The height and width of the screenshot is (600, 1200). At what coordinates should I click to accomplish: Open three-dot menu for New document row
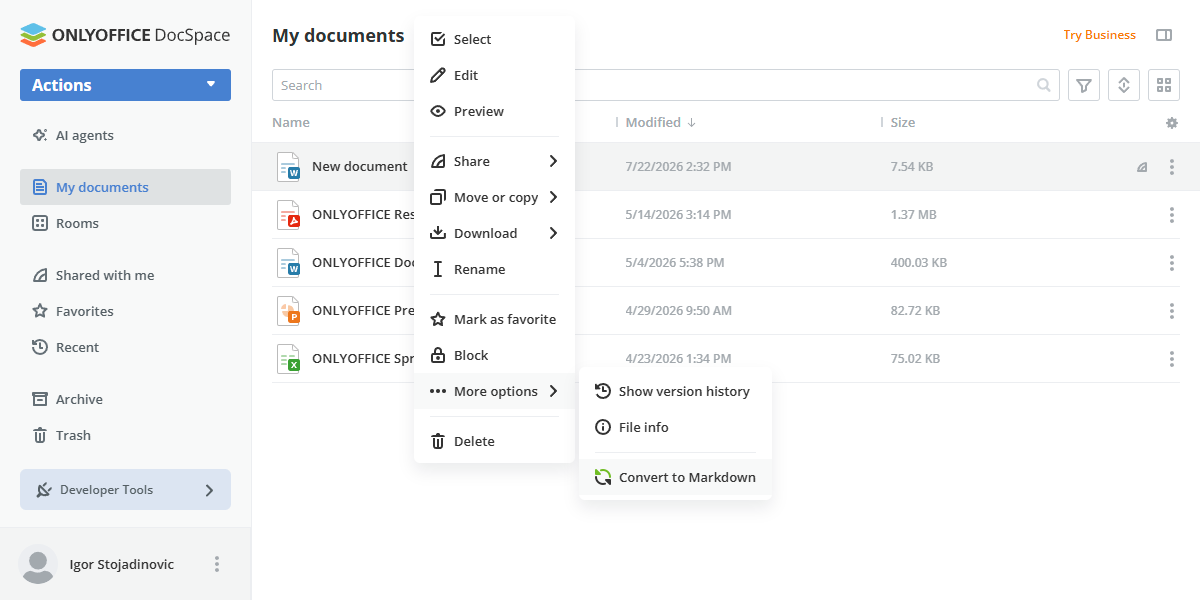(x=1172, y=167)
